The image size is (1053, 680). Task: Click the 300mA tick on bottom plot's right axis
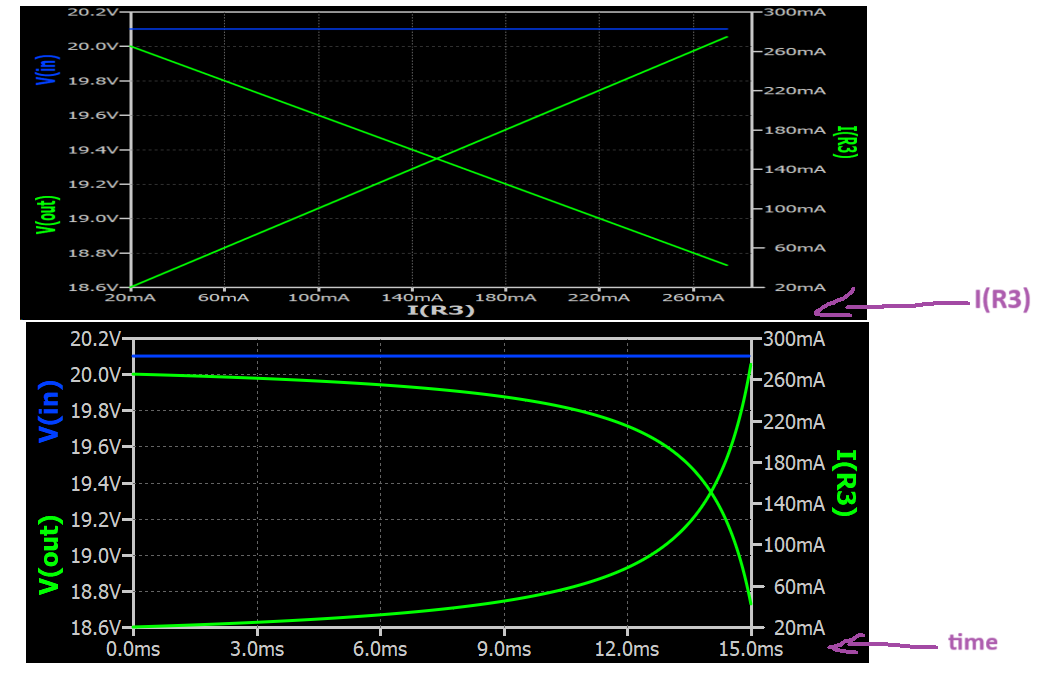point(794,339)
